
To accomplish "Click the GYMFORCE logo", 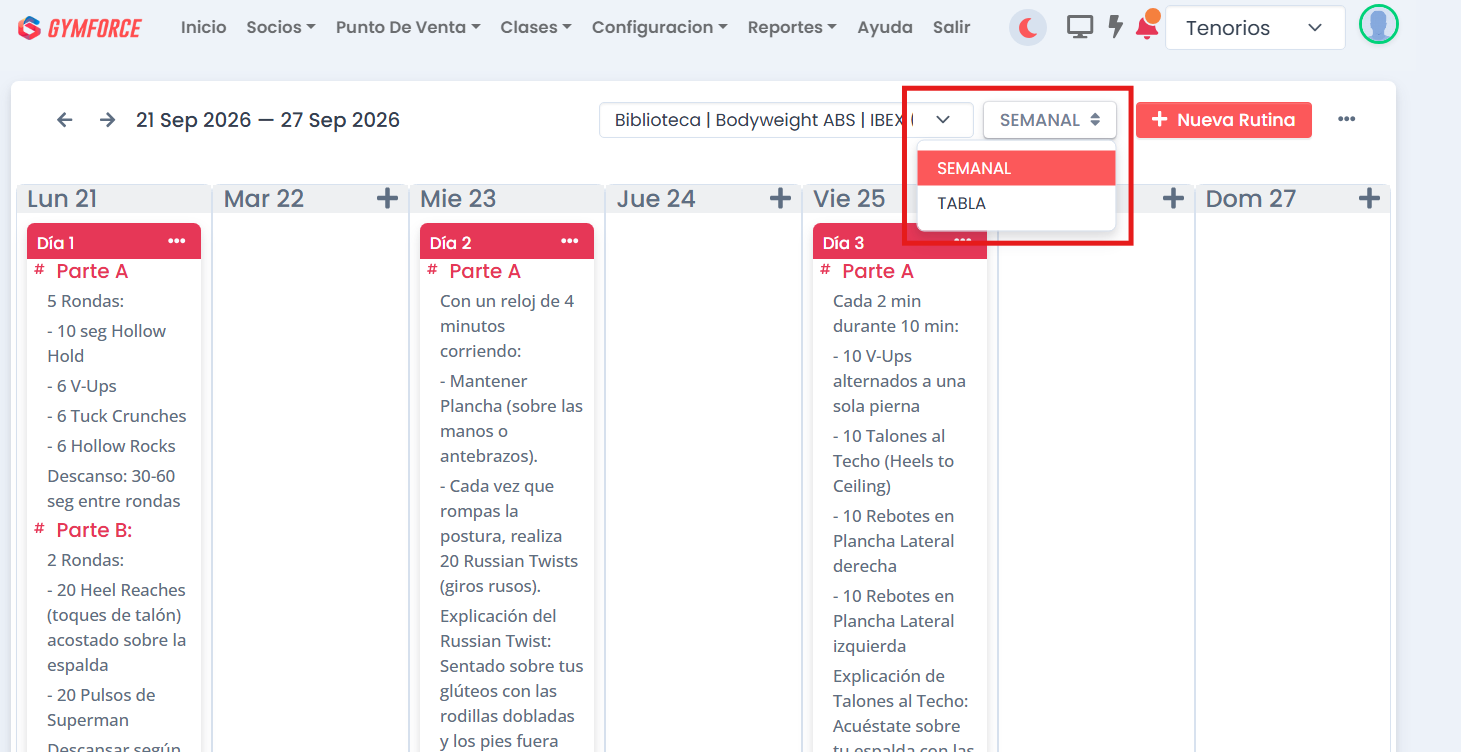I will pyautogui.click(x=80, y=28).
